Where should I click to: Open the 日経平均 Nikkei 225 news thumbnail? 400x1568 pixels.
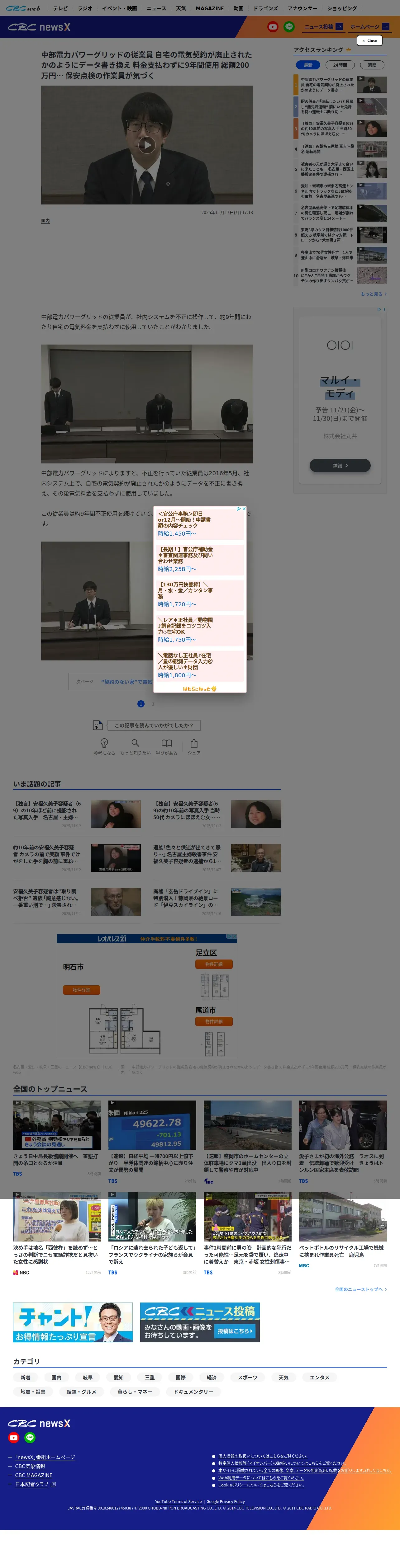[152, 1125]
